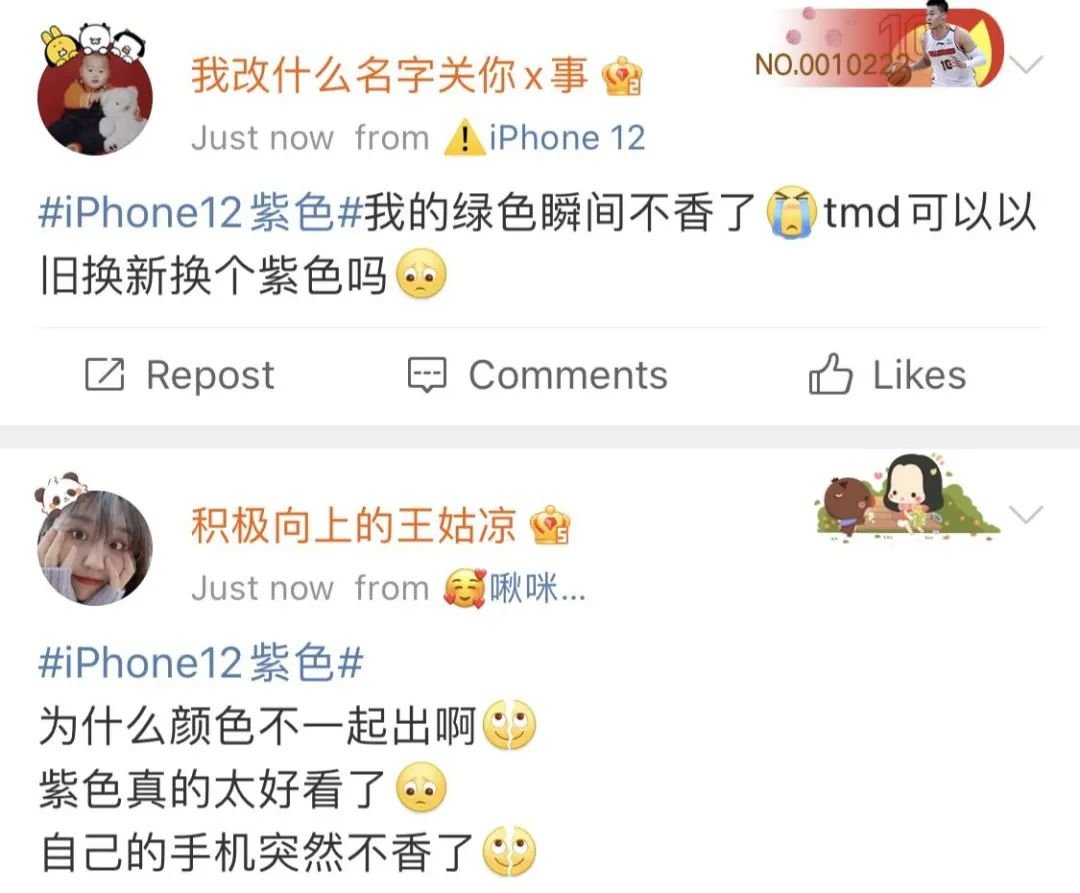
Task: Click the warning triangle icon before iPhone 12
Action: point(465,138)
